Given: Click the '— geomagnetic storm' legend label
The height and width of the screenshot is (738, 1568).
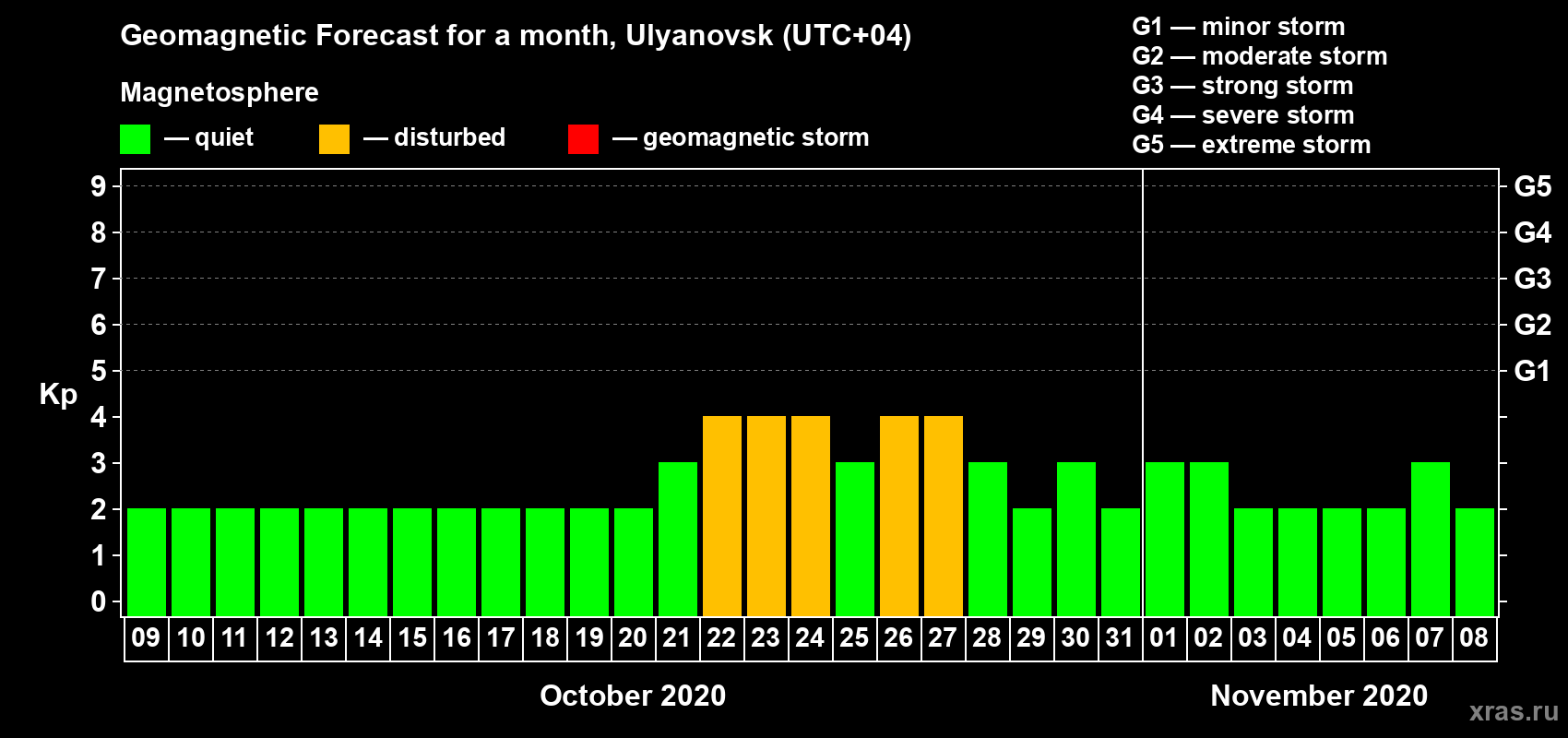Looking at the screenshot, I should click(741, 137).
